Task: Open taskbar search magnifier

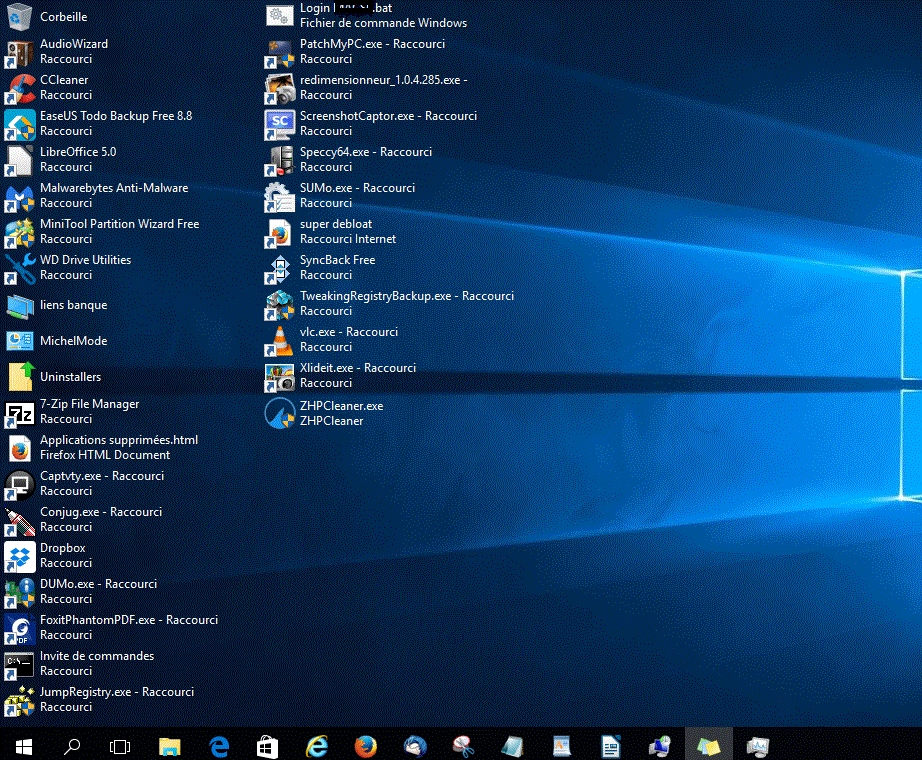Action: coord(72,746)
